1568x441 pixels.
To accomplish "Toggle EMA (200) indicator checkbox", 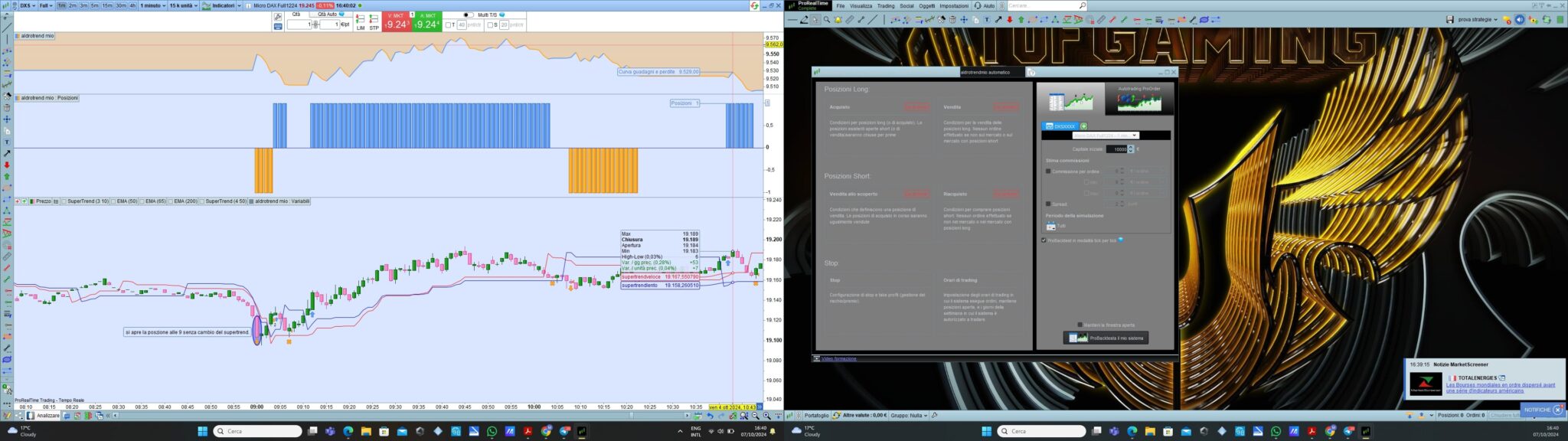I will click(x=171, y=201).
